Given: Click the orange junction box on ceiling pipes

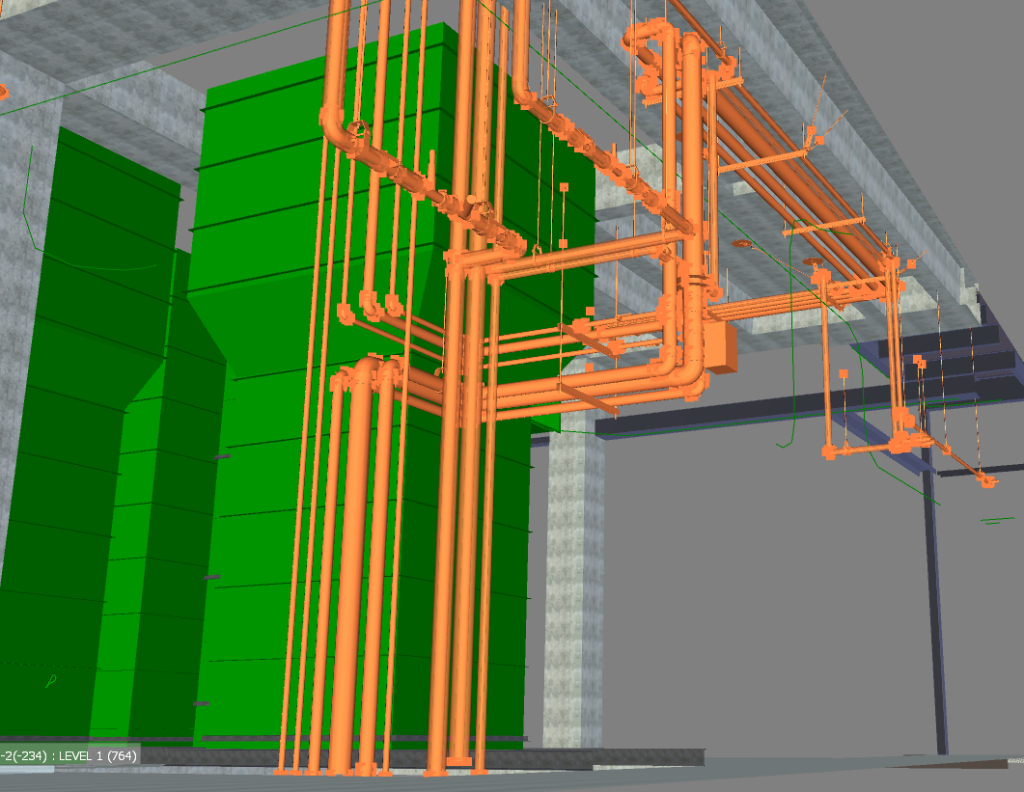Looking at the screenshot, I should pyautogui.click(x=722, y=355).
